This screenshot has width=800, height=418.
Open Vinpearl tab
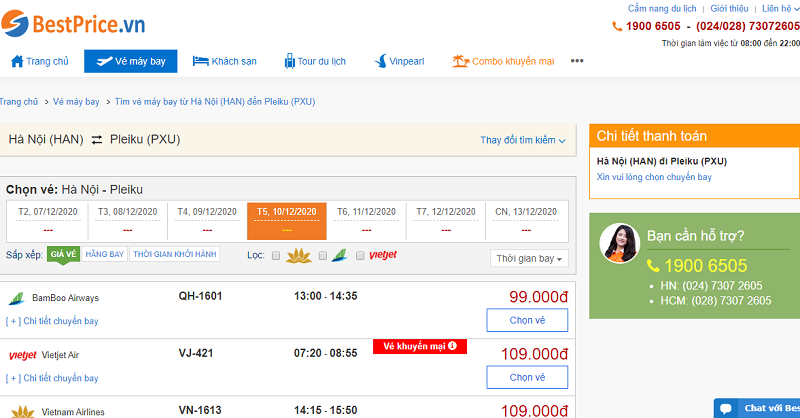point(399,61)
